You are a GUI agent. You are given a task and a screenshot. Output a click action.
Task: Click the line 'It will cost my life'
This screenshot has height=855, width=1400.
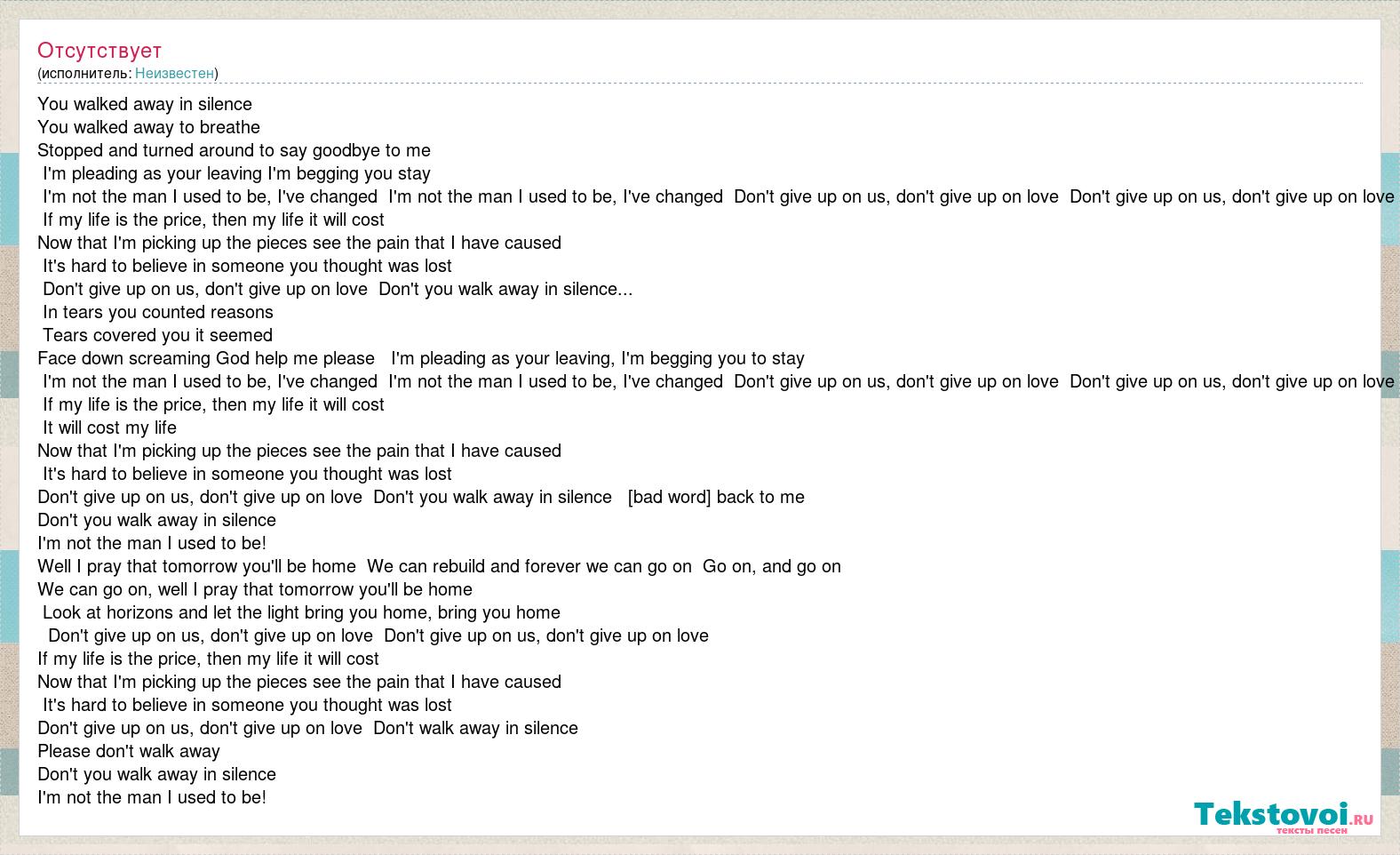point(110,427)
